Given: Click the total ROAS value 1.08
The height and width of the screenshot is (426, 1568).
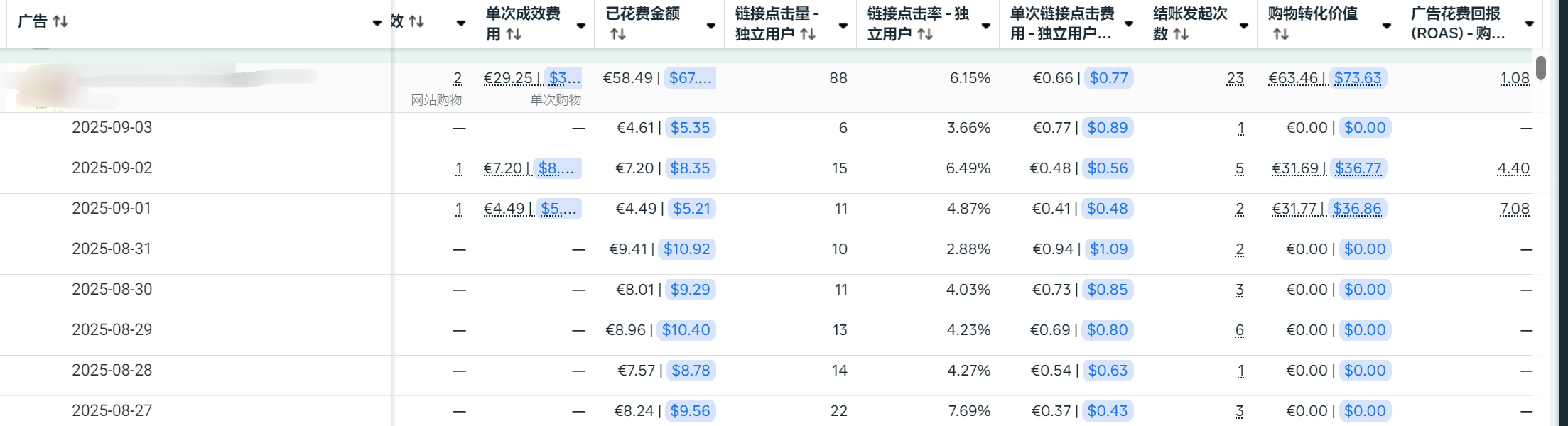Looking at the screenshot, I should coord(1514,78).
